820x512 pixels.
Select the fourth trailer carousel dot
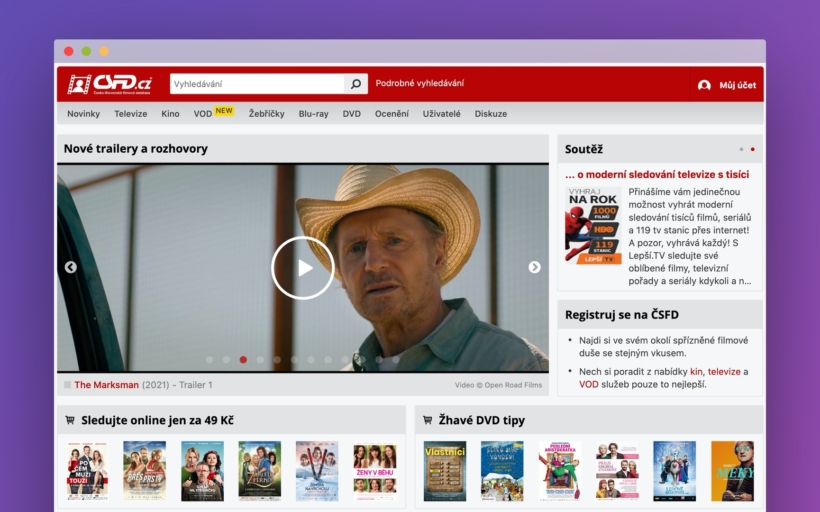260,360
